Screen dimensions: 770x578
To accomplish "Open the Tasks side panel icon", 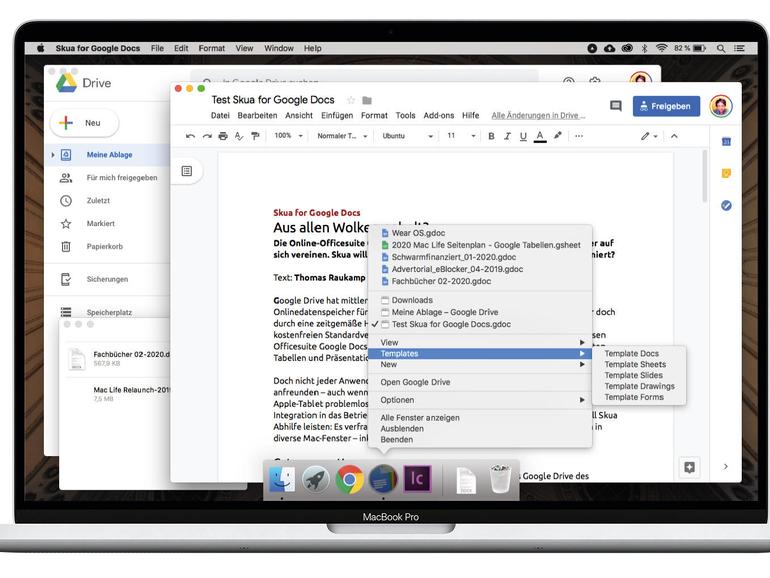I will 726,205.
